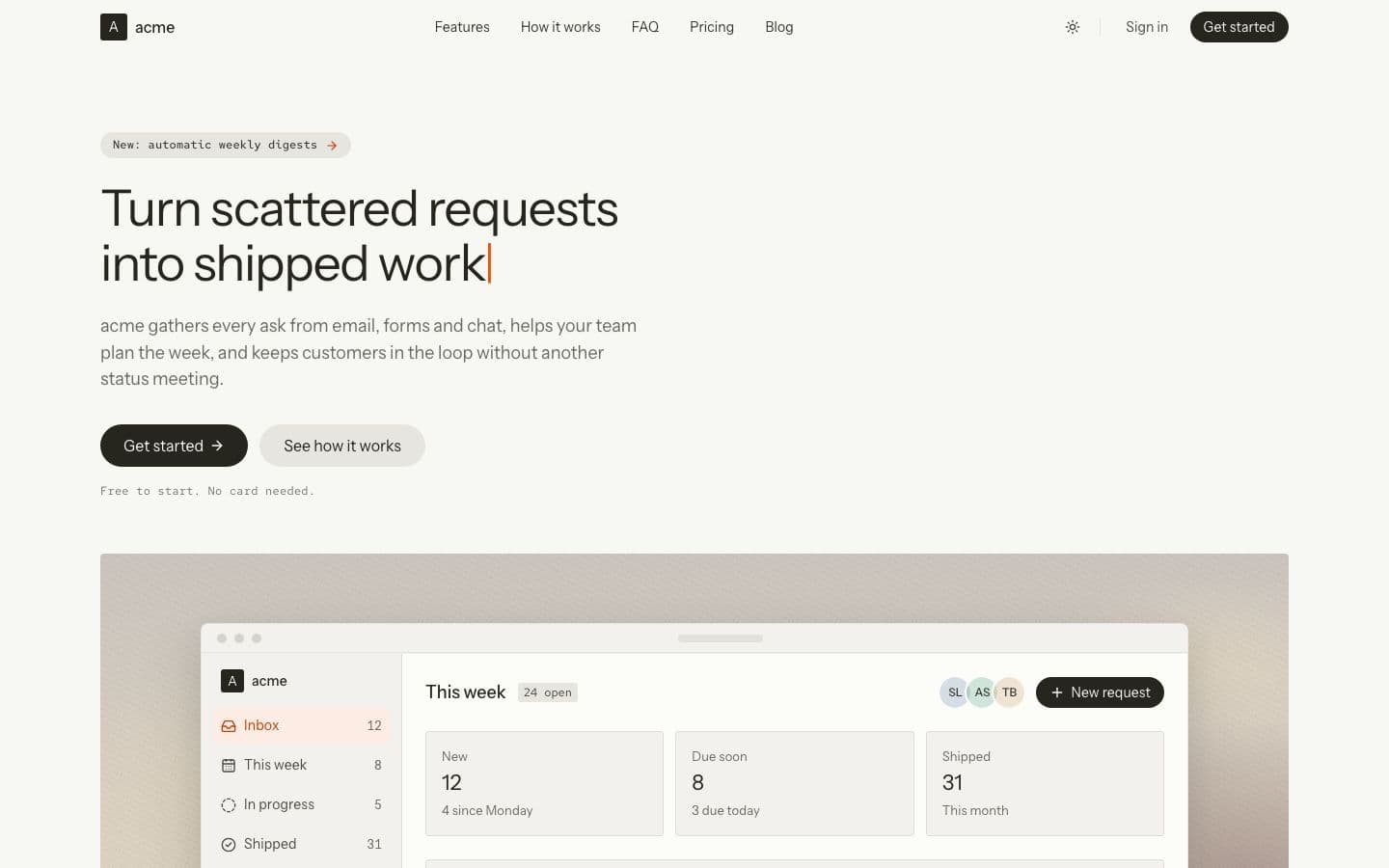Click 'Free to start. No card needed.' text

[207, 491]
